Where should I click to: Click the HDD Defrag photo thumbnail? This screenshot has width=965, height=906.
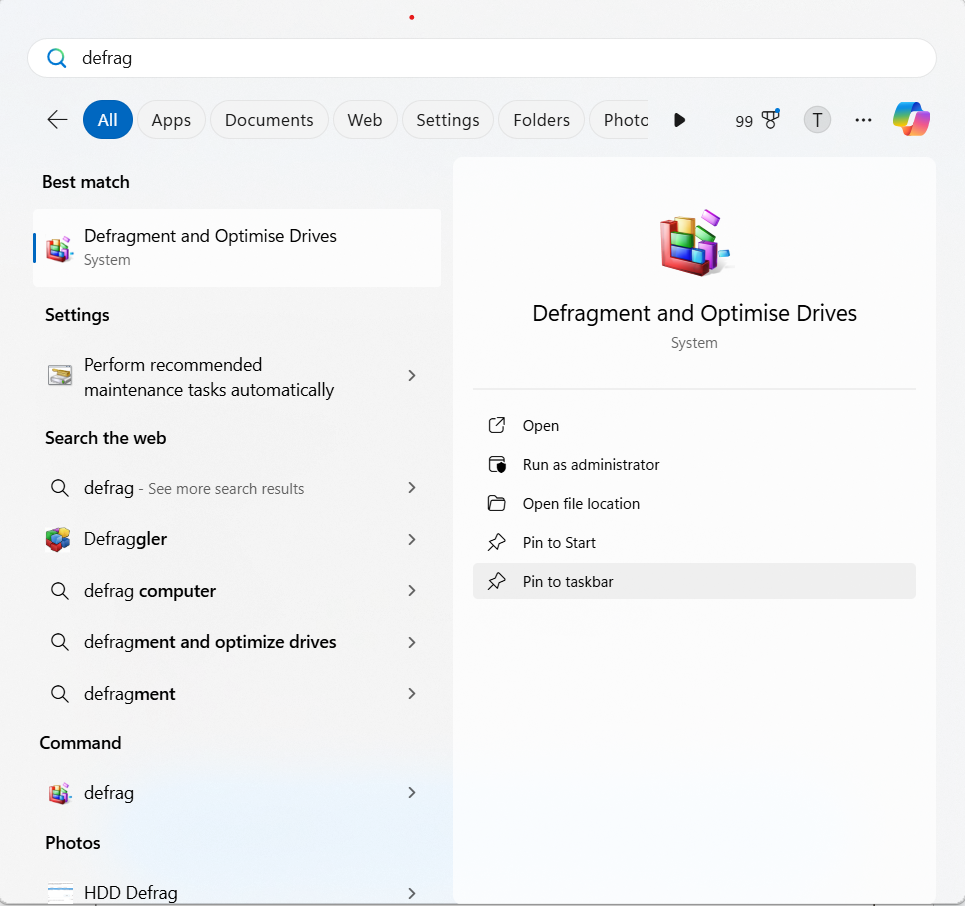point(60,891)
